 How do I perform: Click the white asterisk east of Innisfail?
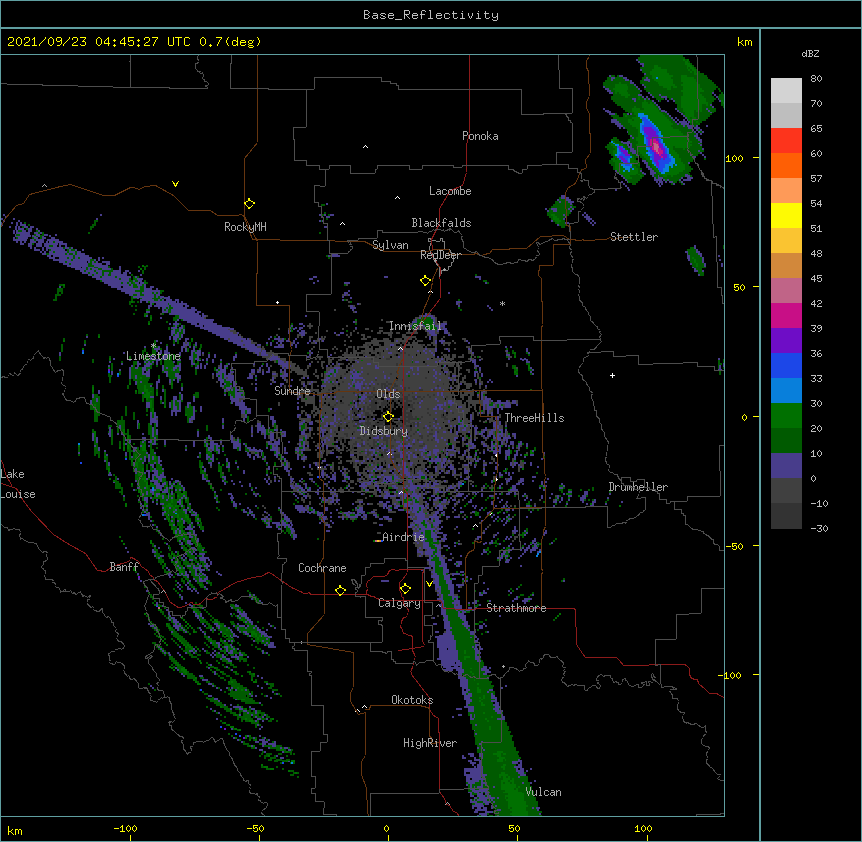[502, 303]
